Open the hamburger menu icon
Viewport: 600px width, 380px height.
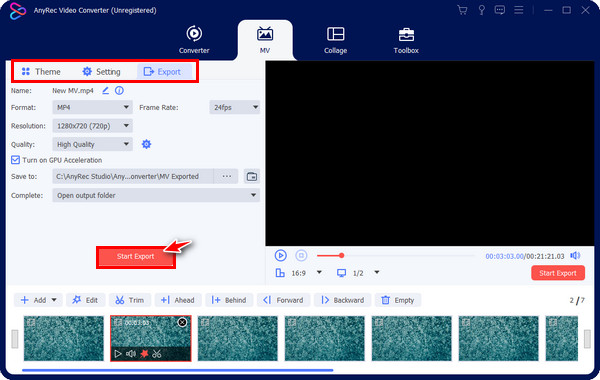coord(518,10)
